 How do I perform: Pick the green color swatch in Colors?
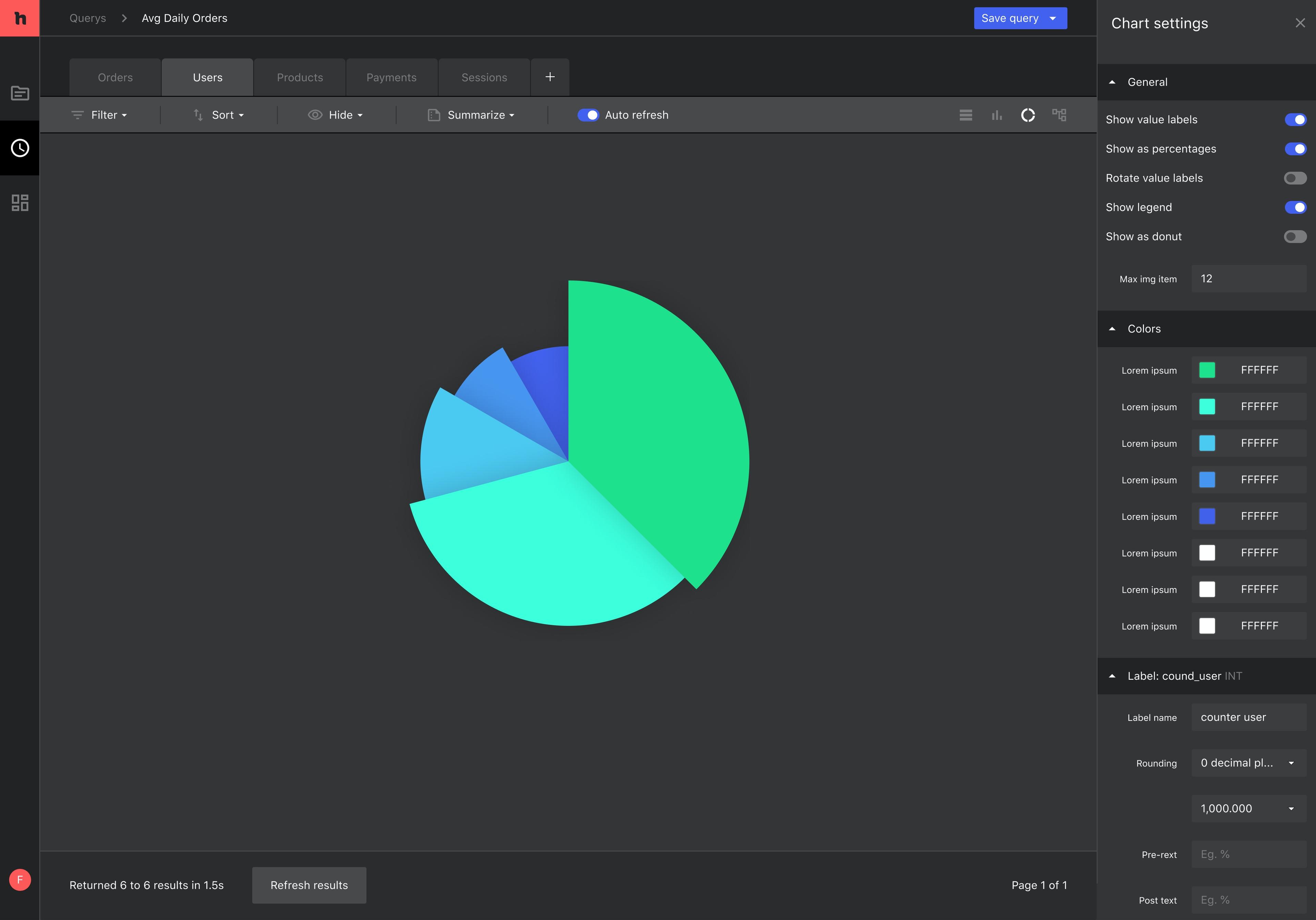point(1207,370)
